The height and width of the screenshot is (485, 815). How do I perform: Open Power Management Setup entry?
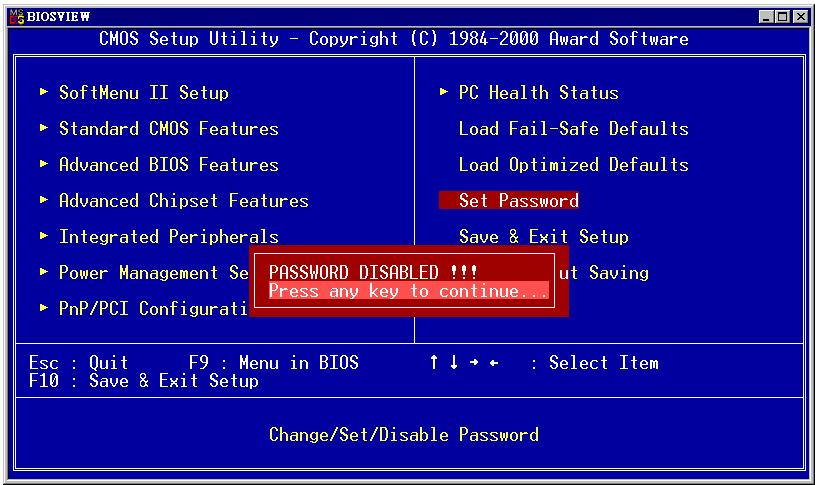click(x=154, y=273)
